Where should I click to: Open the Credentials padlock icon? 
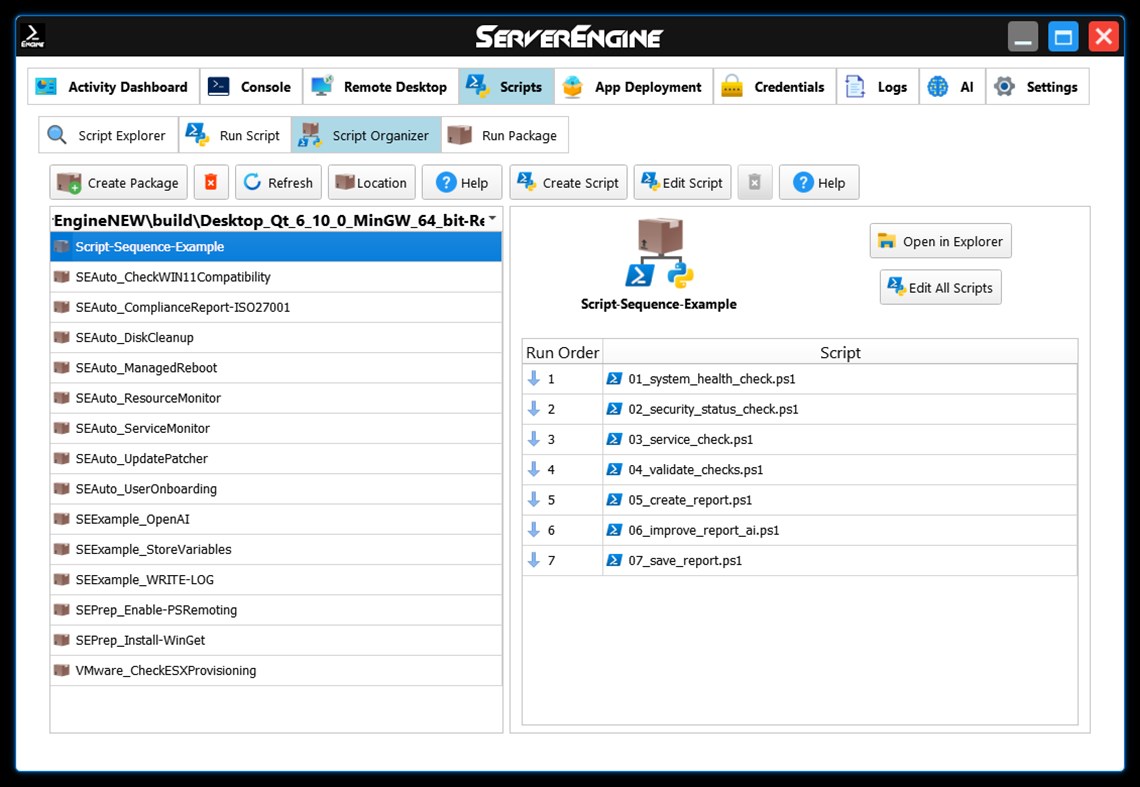point(732,86)
